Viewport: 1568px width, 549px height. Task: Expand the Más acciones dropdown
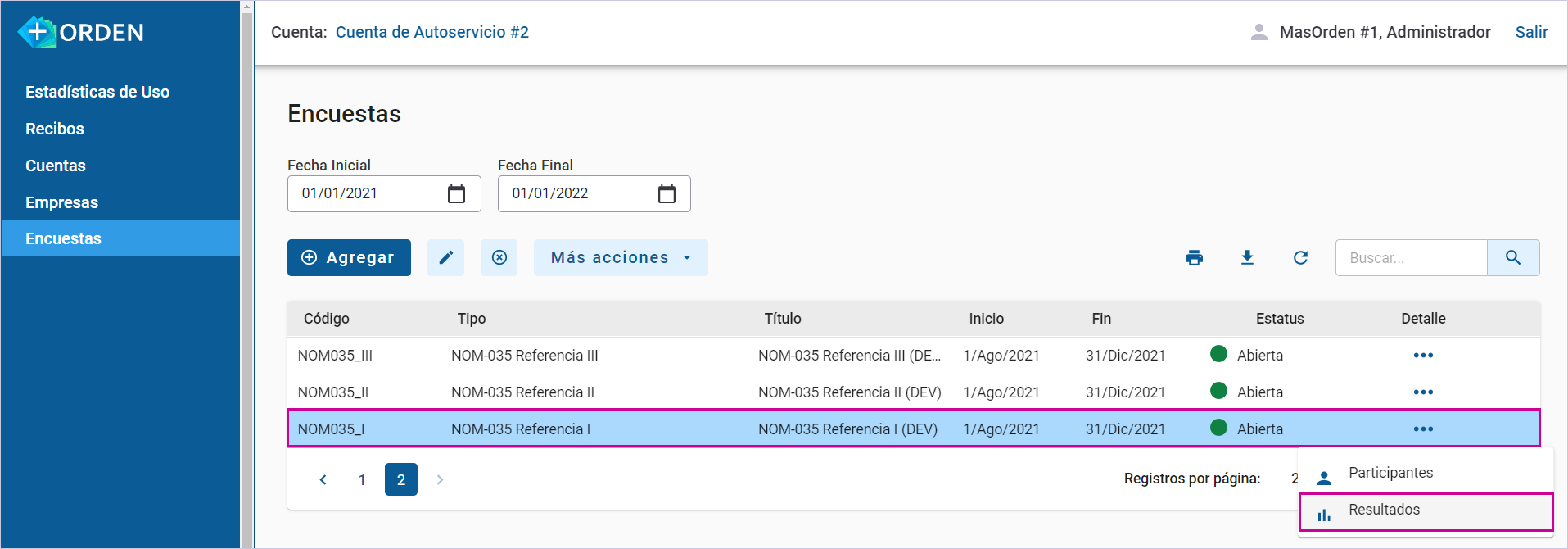tap(620, 257)
